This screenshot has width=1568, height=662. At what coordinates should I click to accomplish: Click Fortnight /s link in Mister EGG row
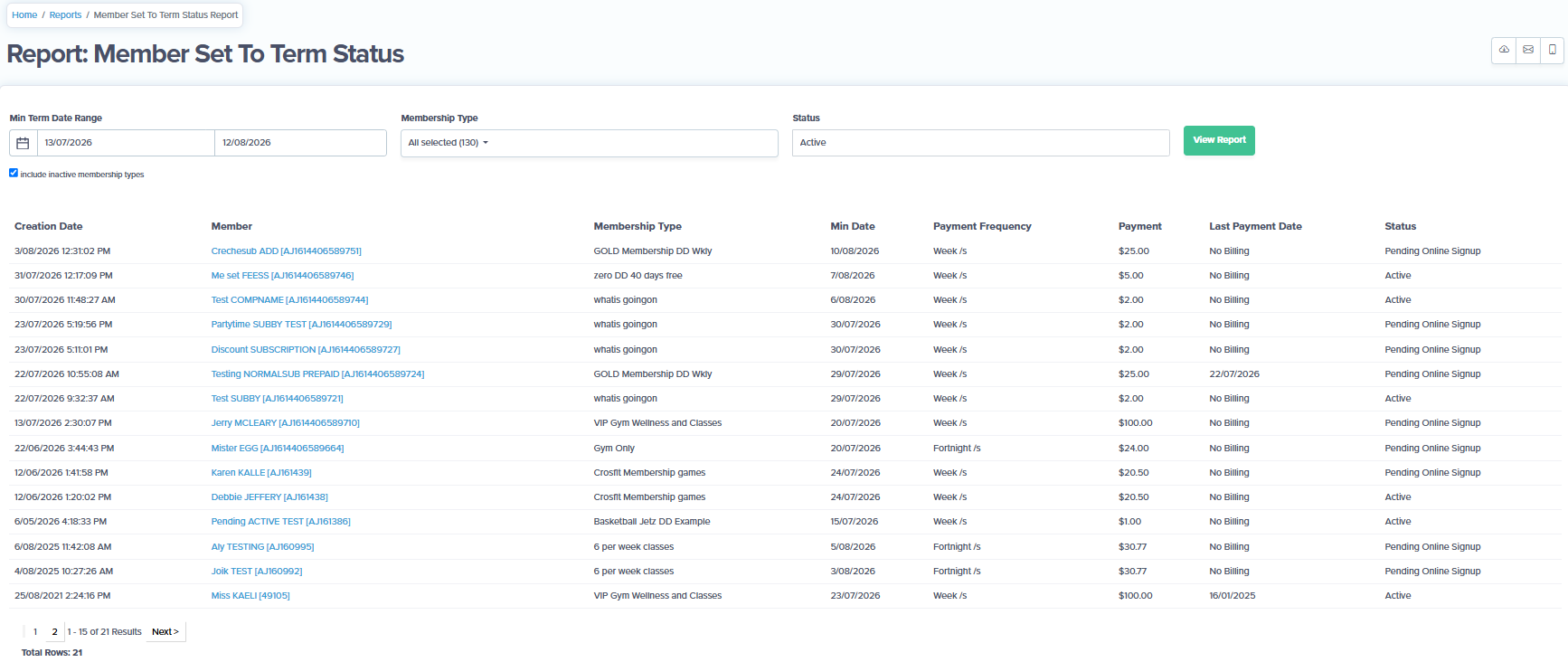tap(957, 449)
